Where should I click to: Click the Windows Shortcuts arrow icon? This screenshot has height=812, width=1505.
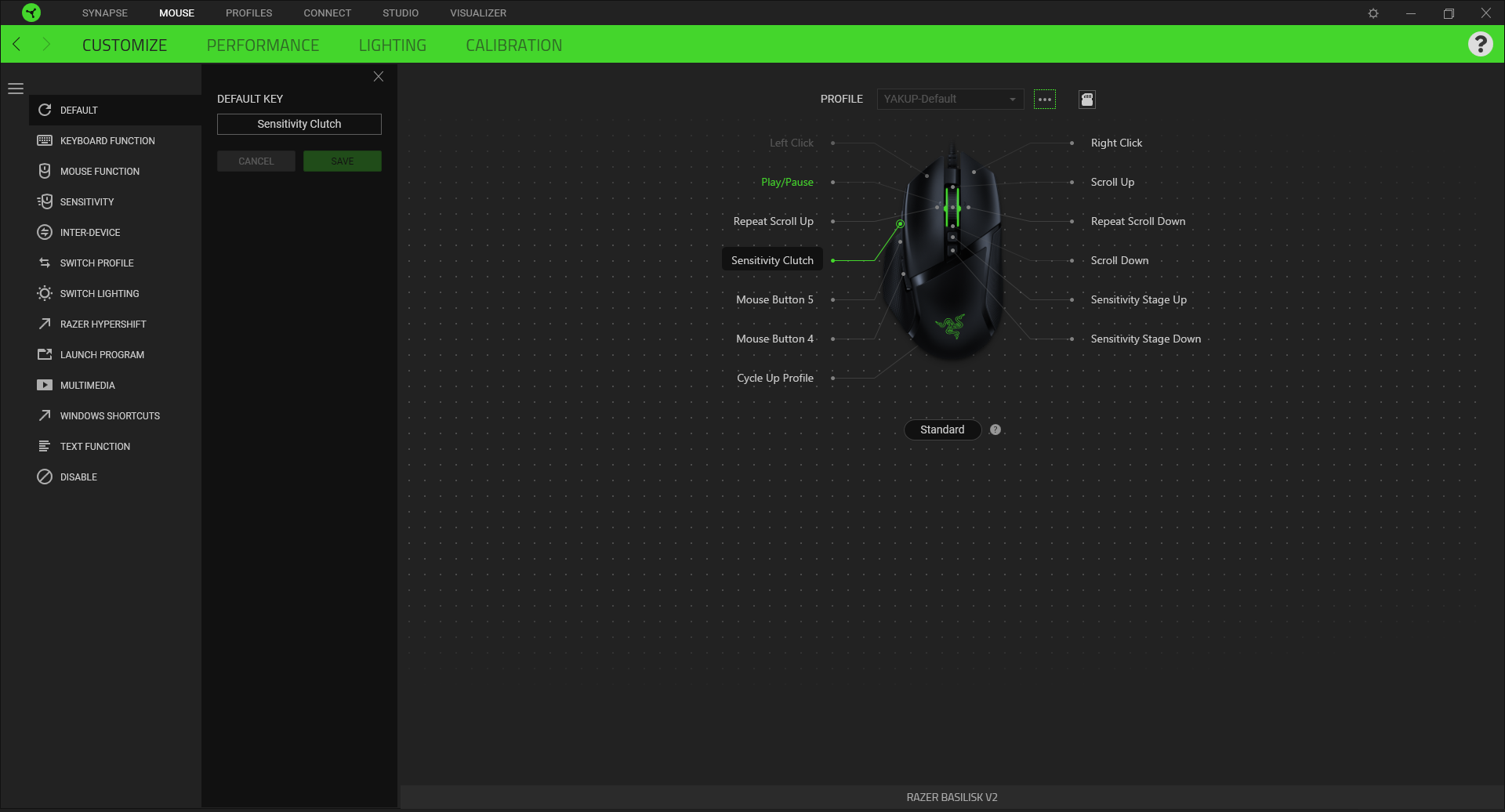(45, 415)
